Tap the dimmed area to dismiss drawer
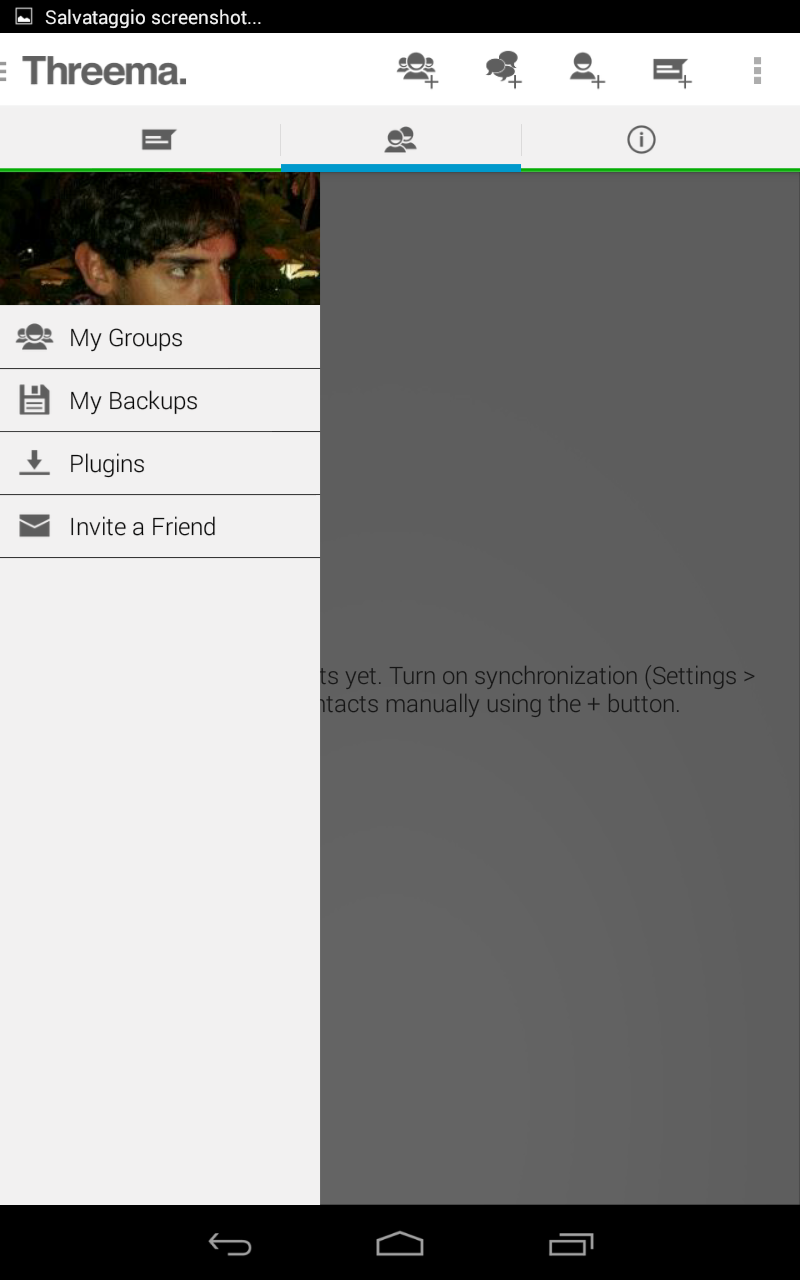This screenshot has width=800, height=1280. [x=560, y=900]
